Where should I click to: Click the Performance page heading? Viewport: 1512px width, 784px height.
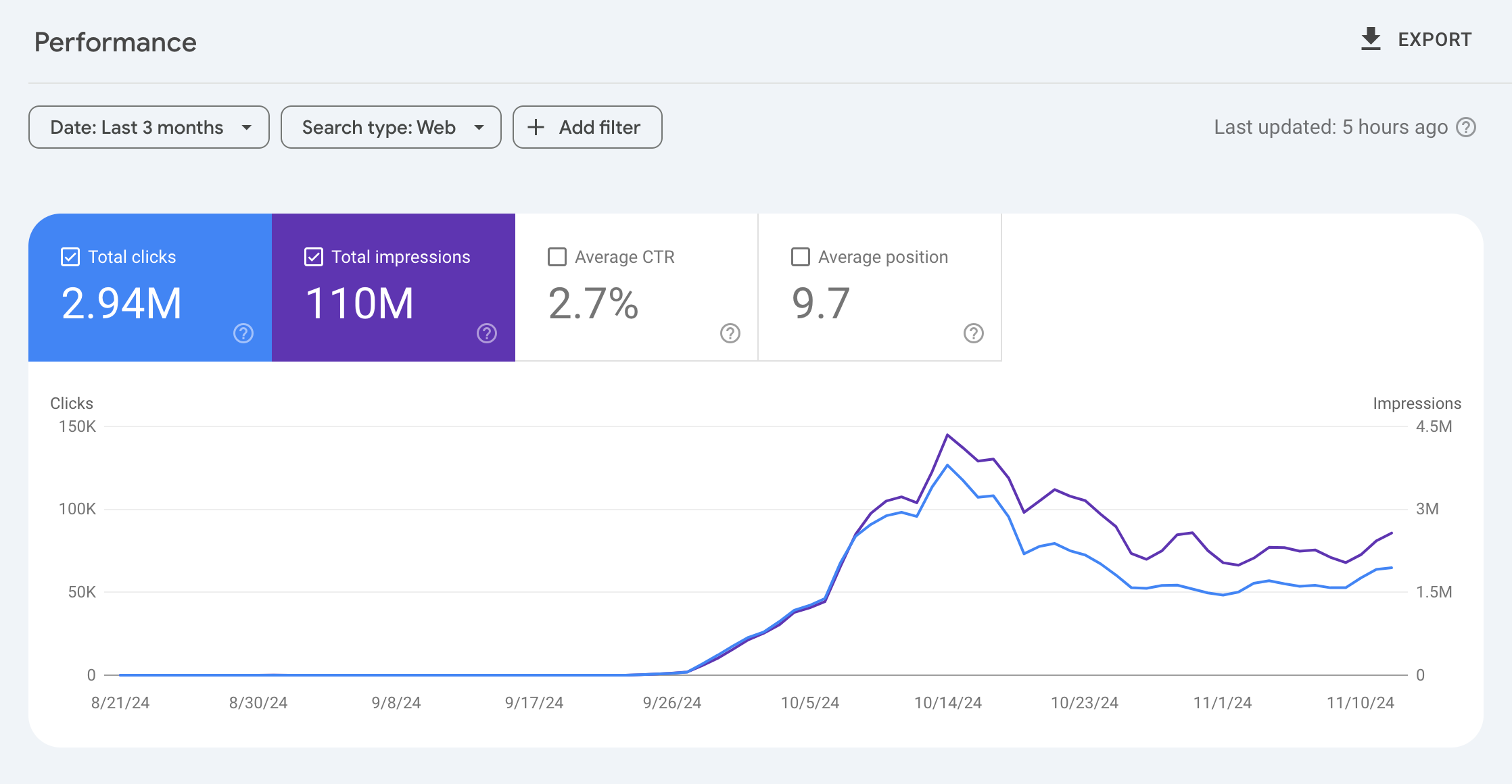click(116, 42)
